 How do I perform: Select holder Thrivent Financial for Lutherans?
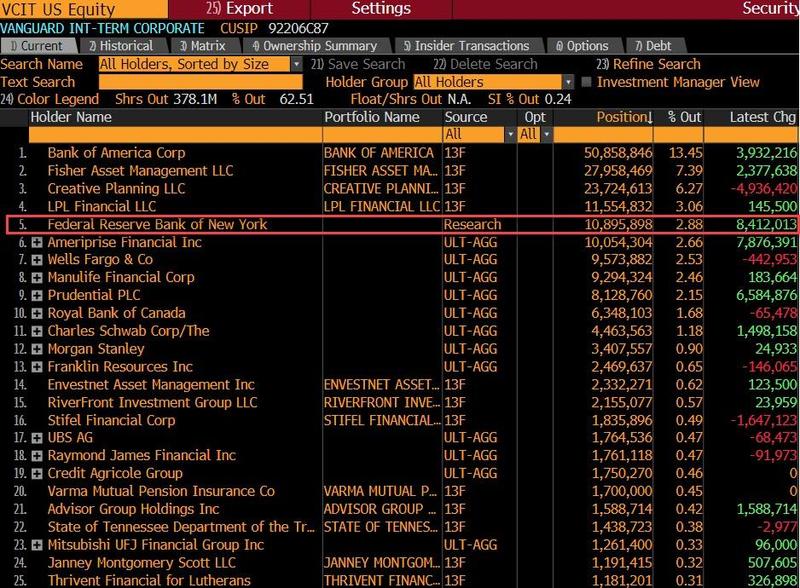click(x=149, y=581)
